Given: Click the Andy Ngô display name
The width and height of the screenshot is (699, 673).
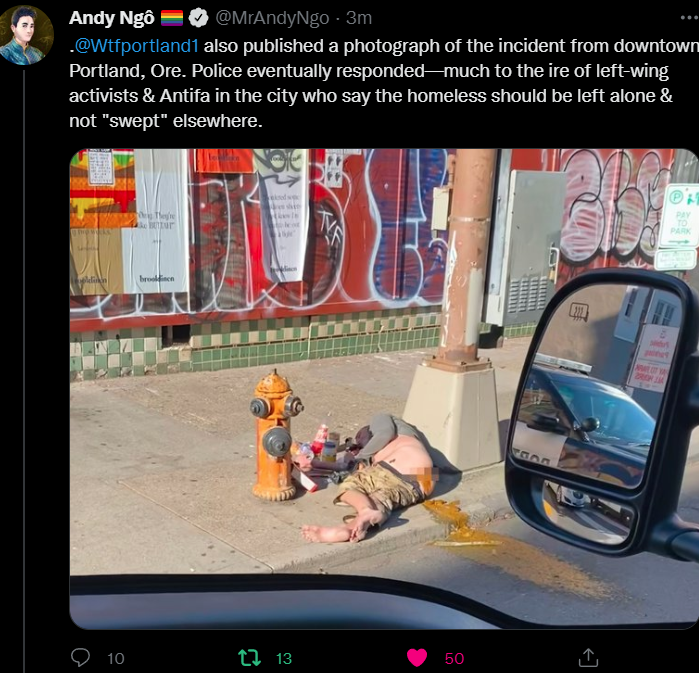Looking at the screenshot, I should point(111,18).
